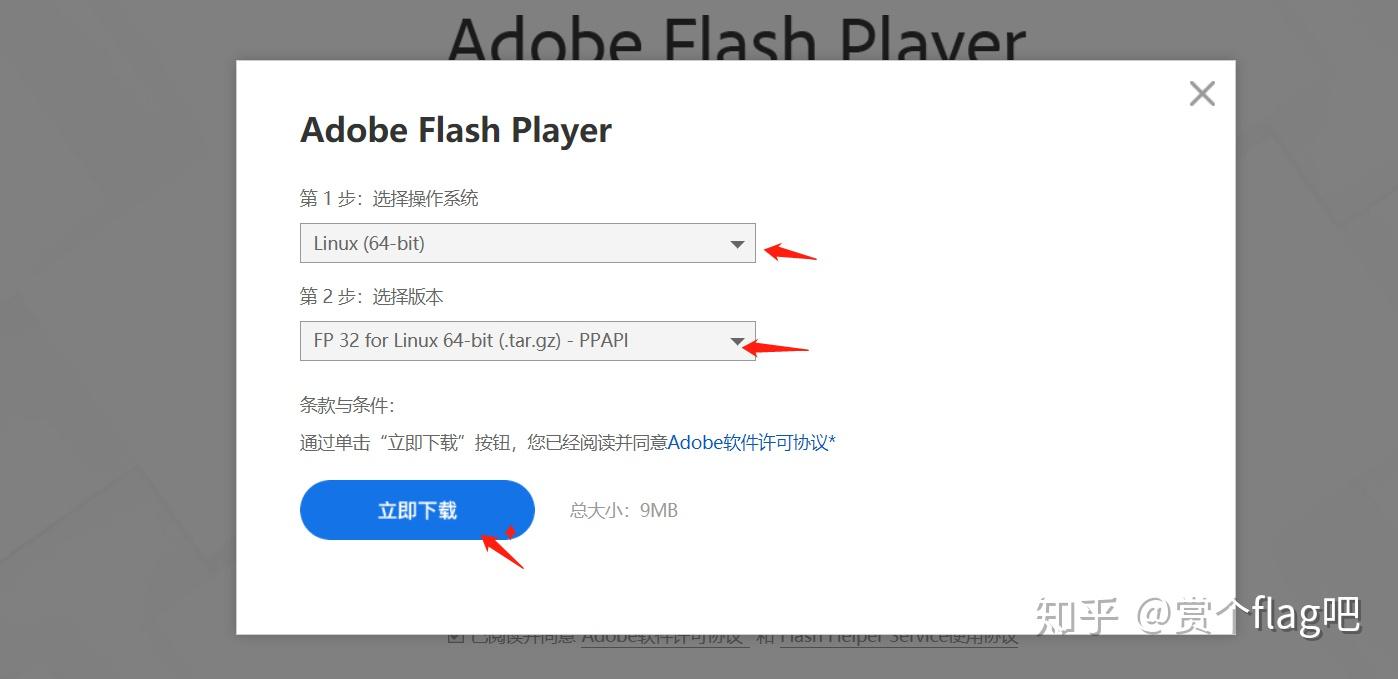
Task: Toggle the agreement checkbox below the dialog
Action: click(455, 637)
